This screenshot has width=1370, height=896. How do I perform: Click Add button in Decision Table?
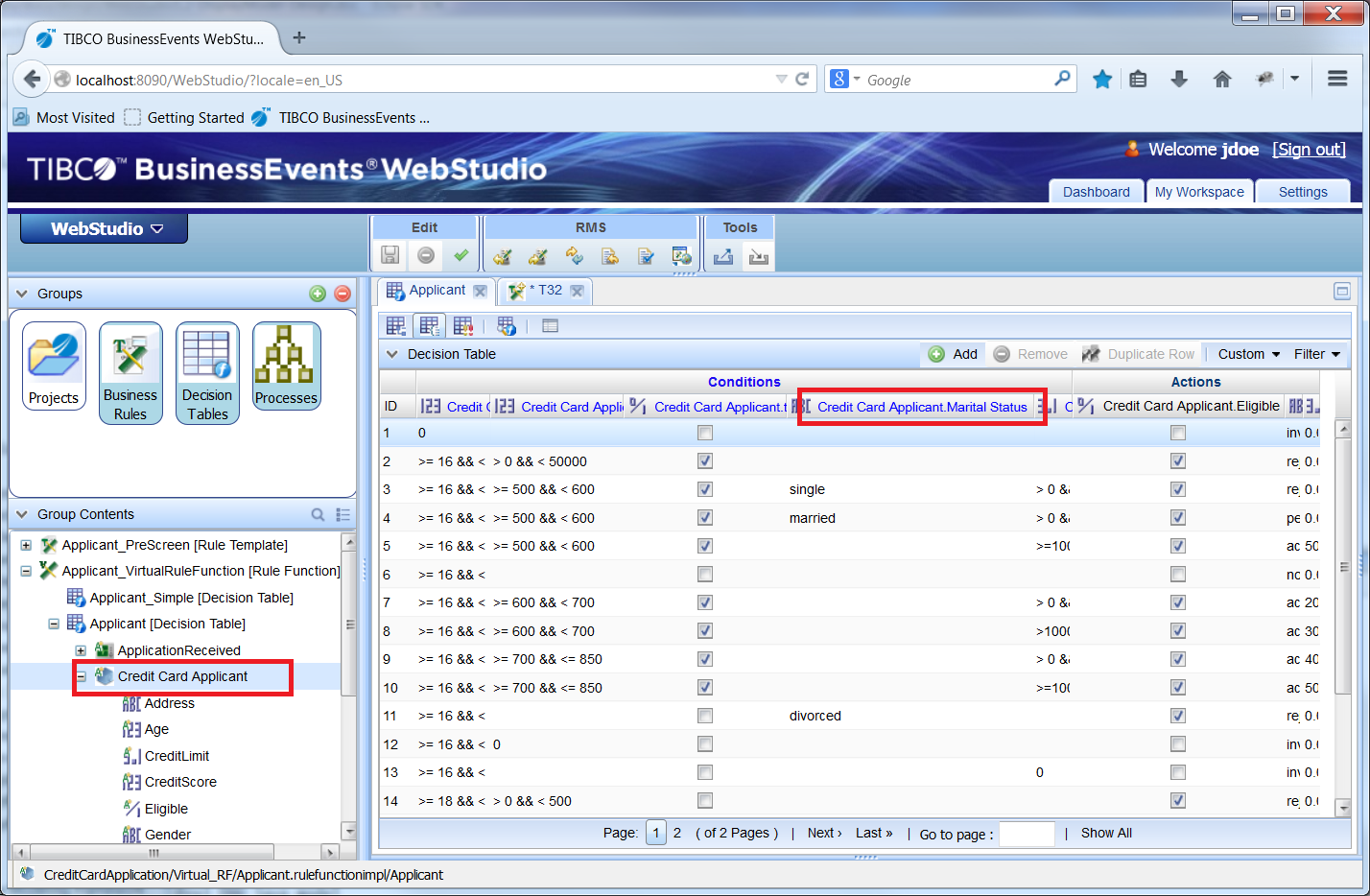click(954, 354)
